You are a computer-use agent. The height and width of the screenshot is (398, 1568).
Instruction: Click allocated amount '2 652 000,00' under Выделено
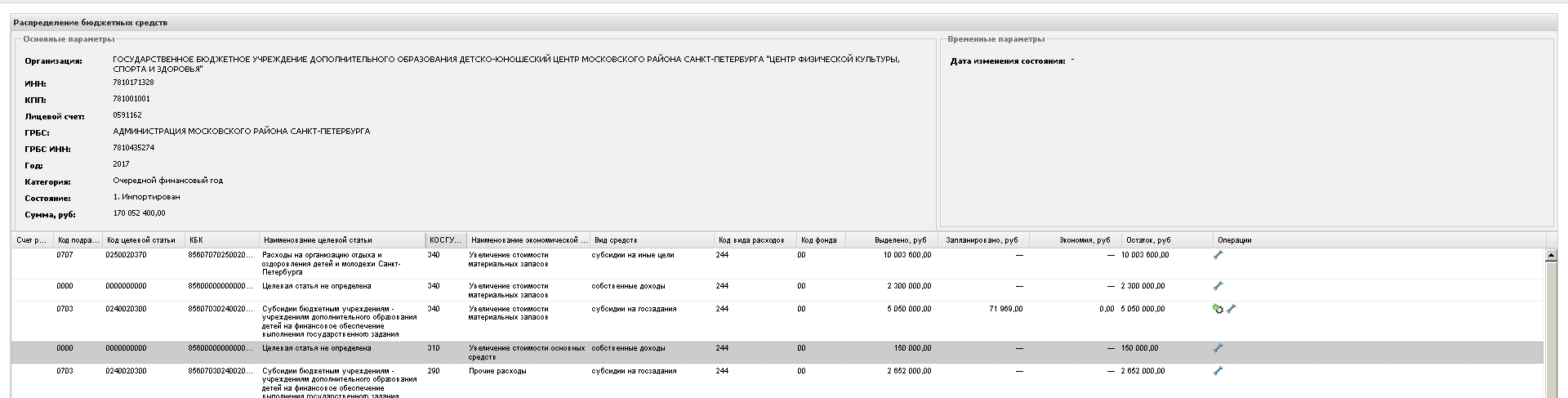click(909, 371)
